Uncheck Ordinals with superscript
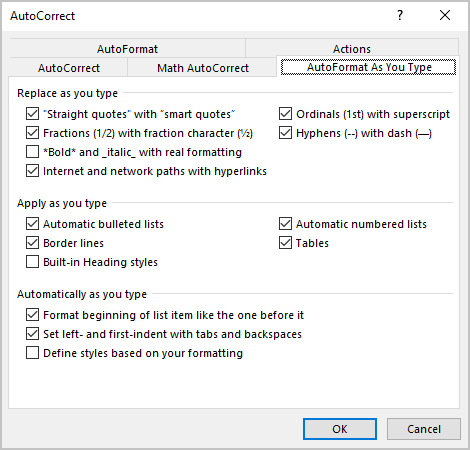 [285, 114]
